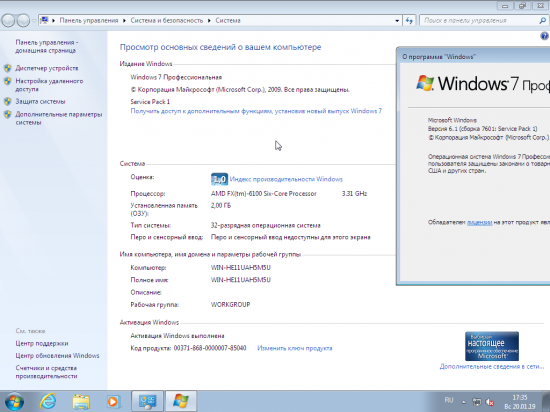Click 'Service Pack 1' text

pos(150,102)
